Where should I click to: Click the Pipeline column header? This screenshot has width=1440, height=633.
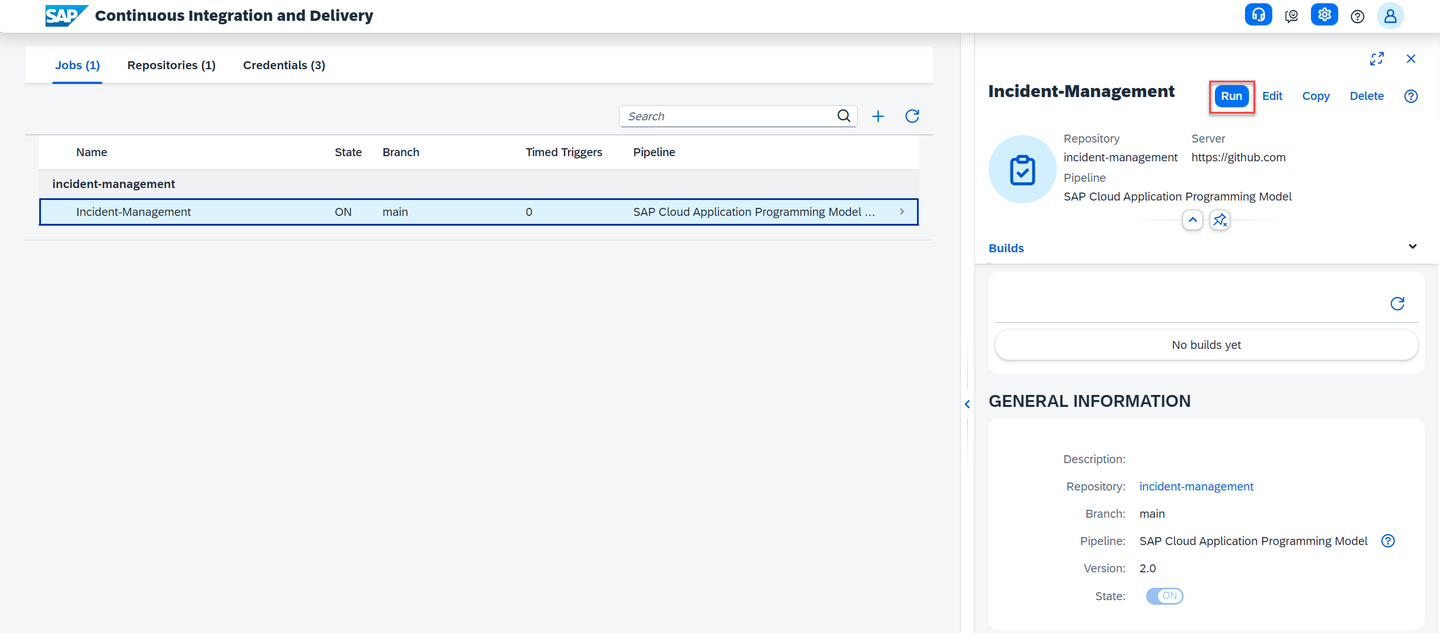pos(654,152)
